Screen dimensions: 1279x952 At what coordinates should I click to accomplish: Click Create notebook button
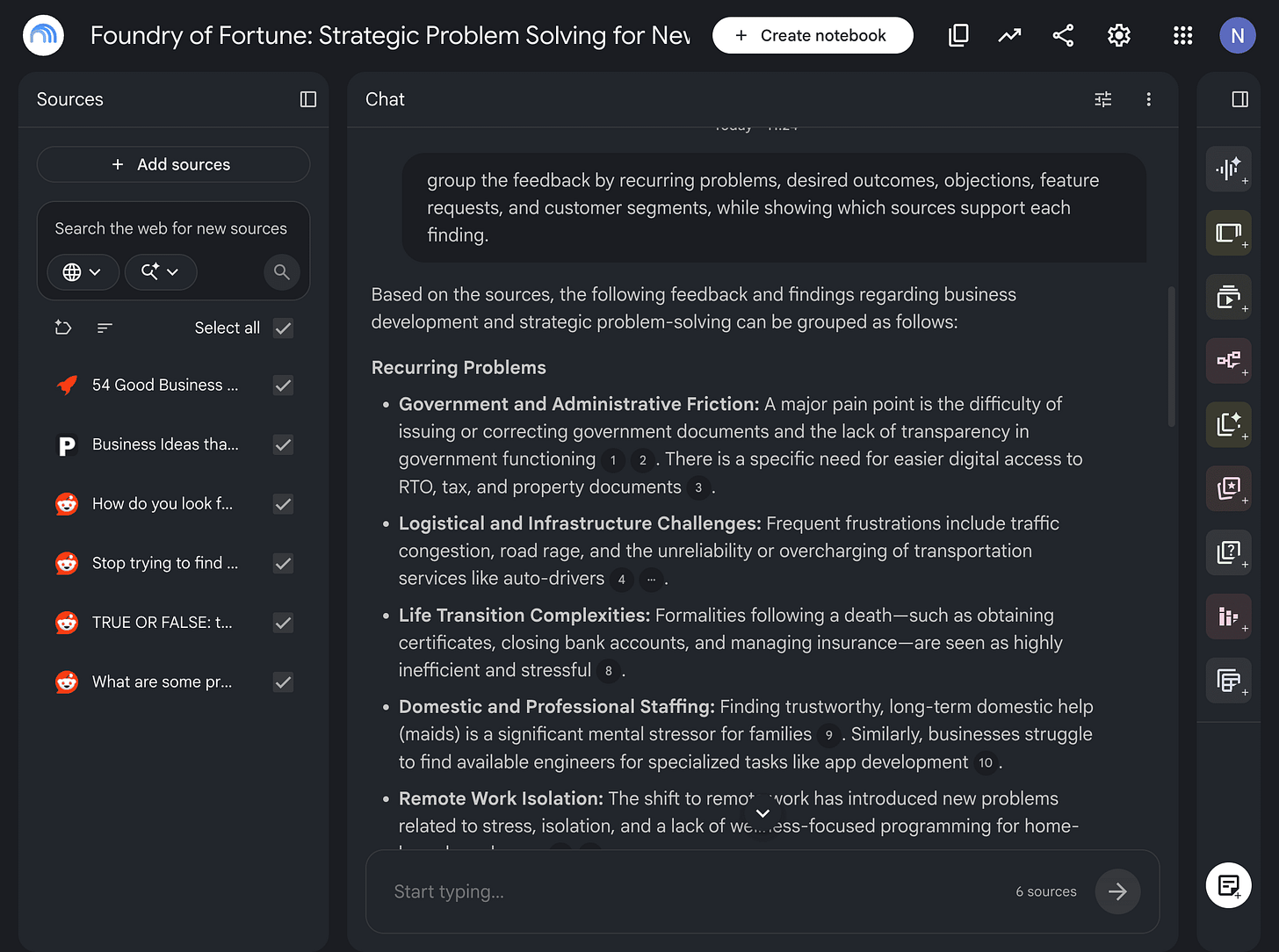[813, 35]
